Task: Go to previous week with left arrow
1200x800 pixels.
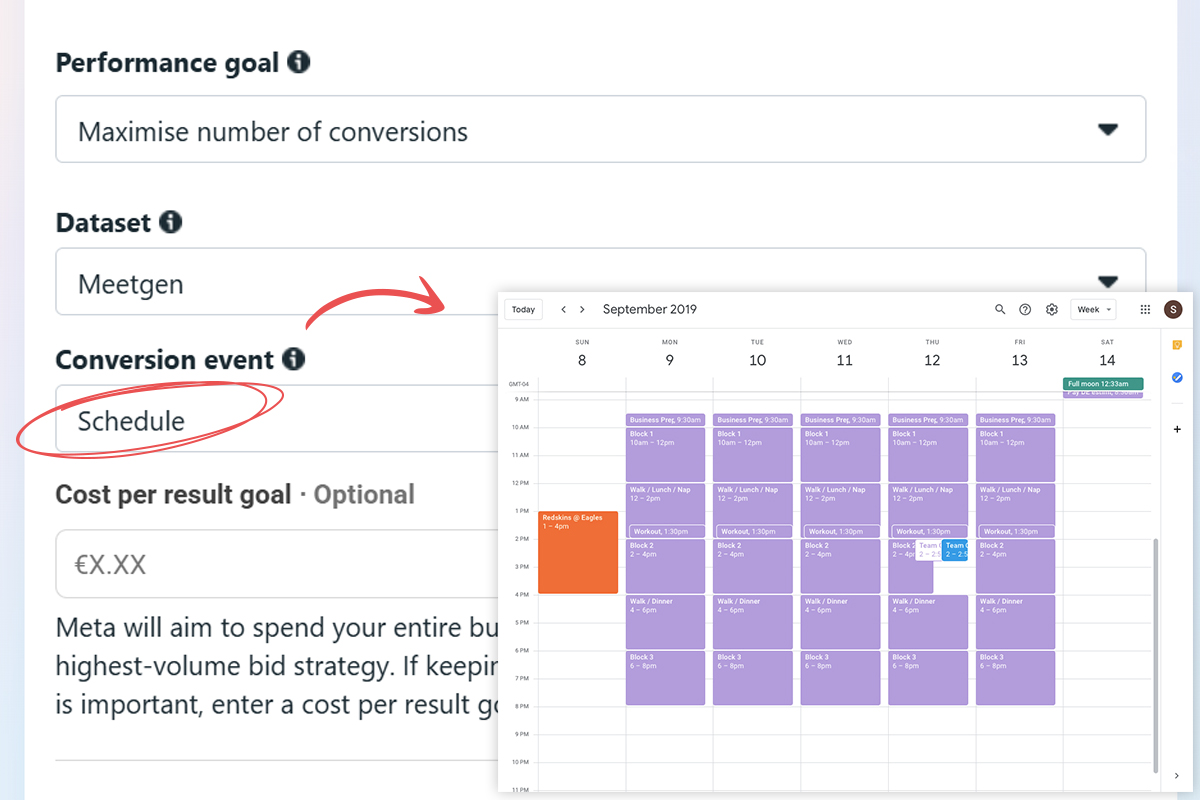Action: [x=564, y=310]
